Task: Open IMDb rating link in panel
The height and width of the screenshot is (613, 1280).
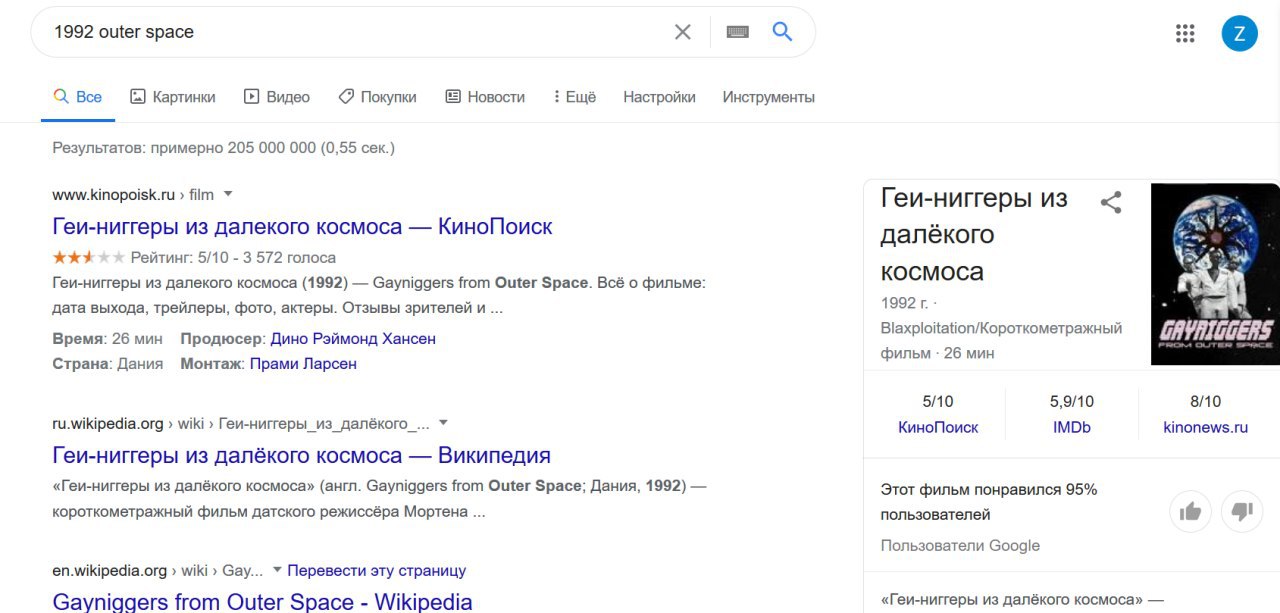Action: [x=1072, y=427]
